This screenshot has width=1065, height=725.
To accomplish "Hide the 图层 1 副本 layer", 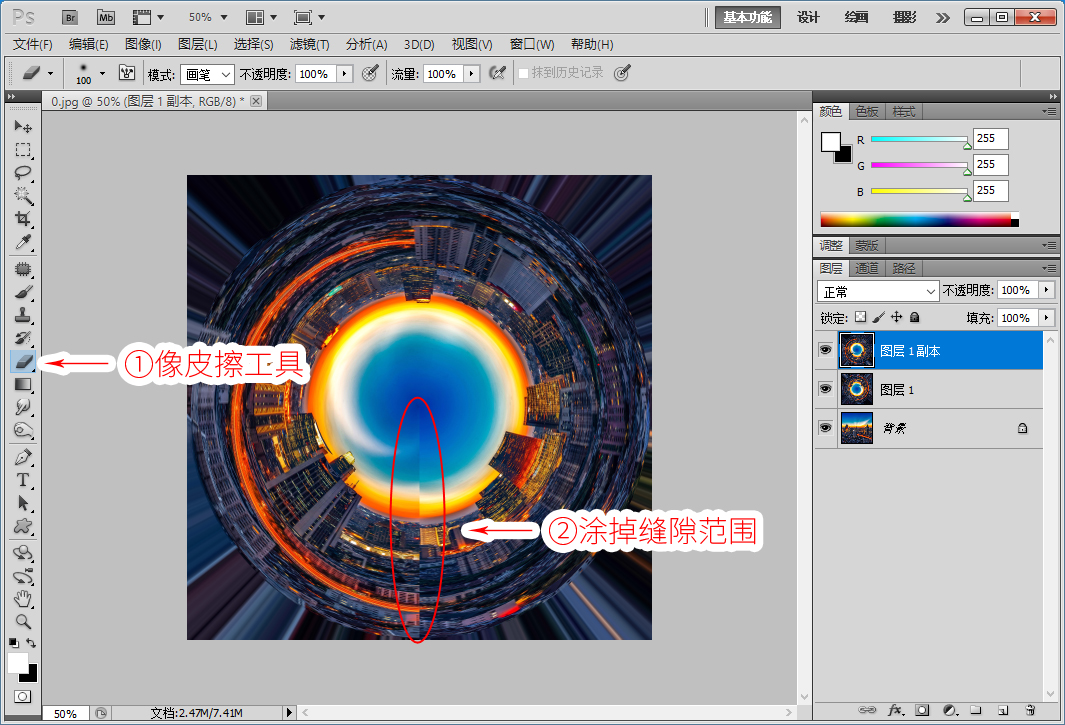I will tap(825, 350).
